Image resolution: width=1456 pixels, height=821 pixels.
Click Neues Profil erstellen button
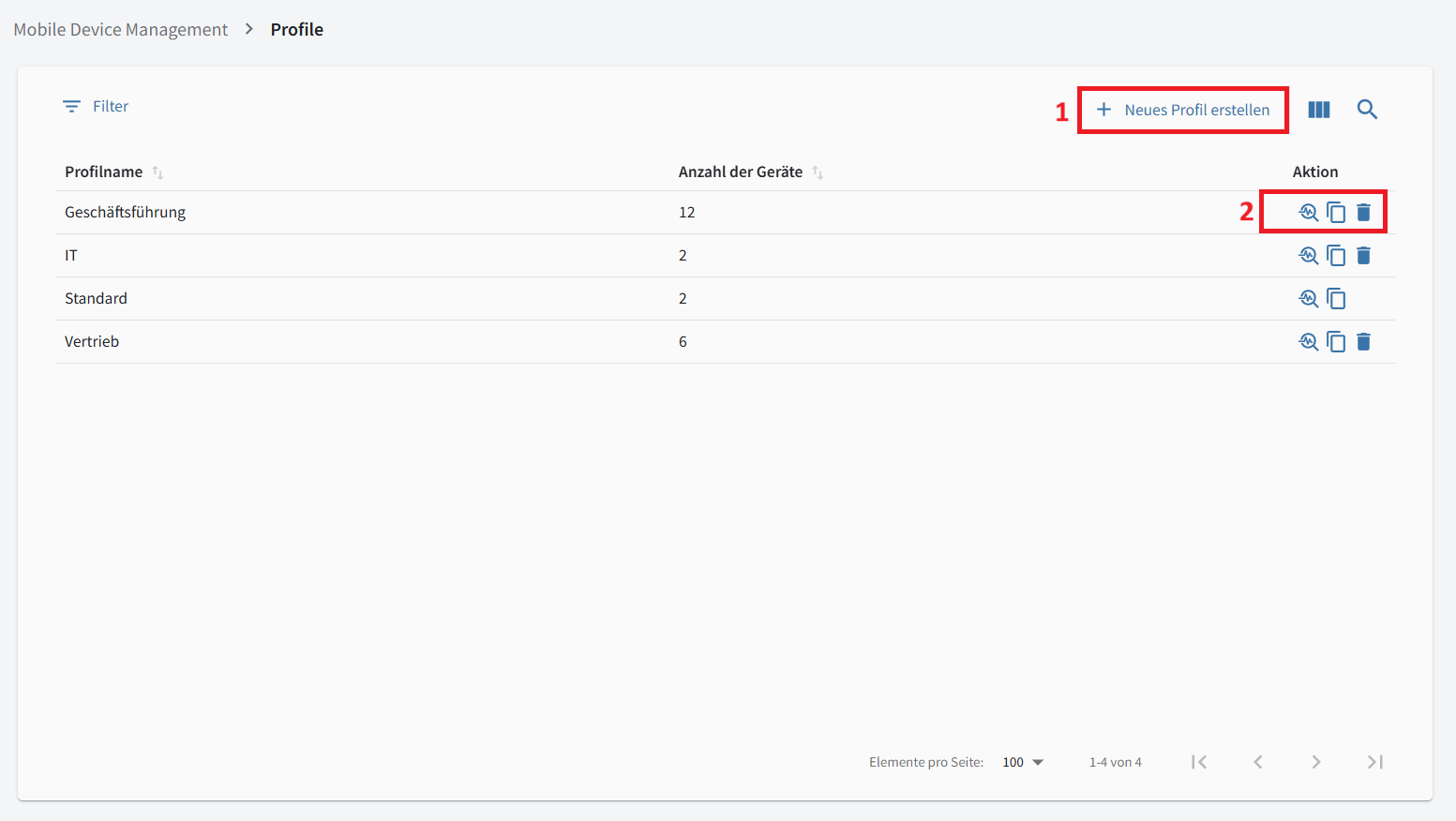pyautogui.click(x=1183, y=110)
